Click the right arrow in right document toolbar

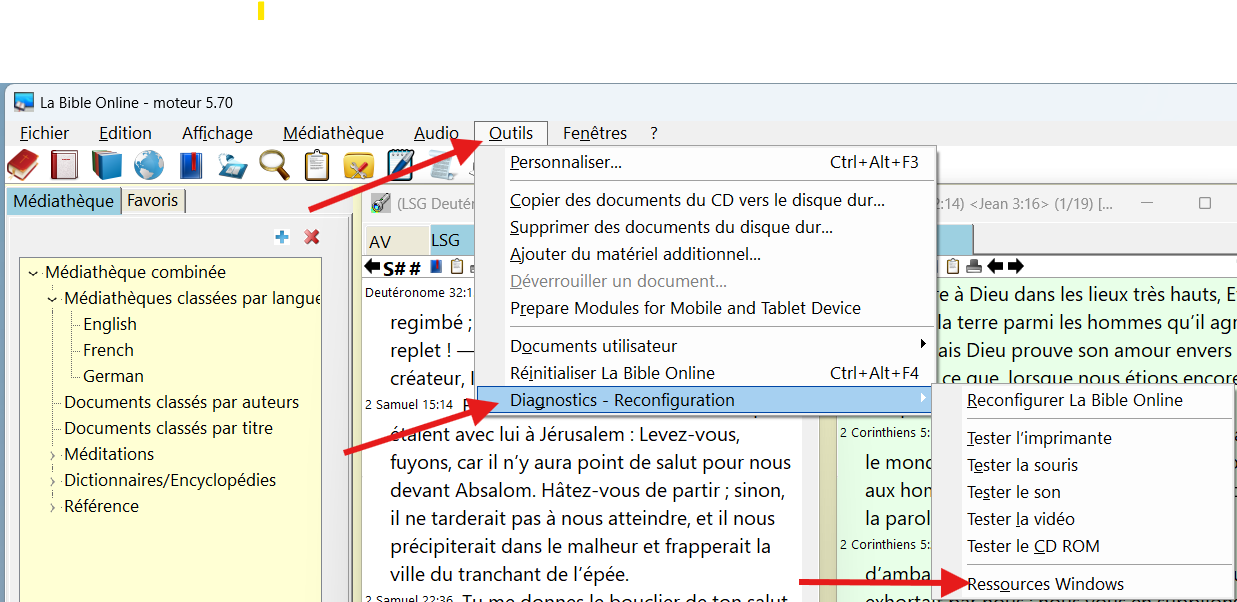tap(1015, 266)
